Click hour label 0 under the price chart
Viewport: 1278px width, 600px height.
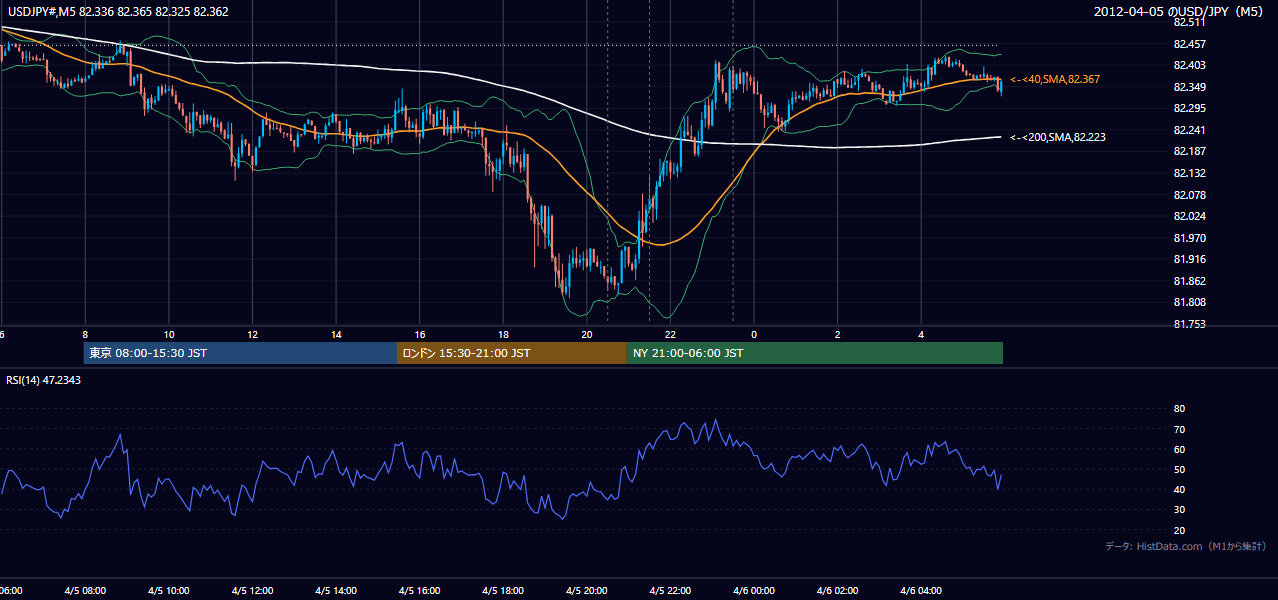[x=754, y=335]
